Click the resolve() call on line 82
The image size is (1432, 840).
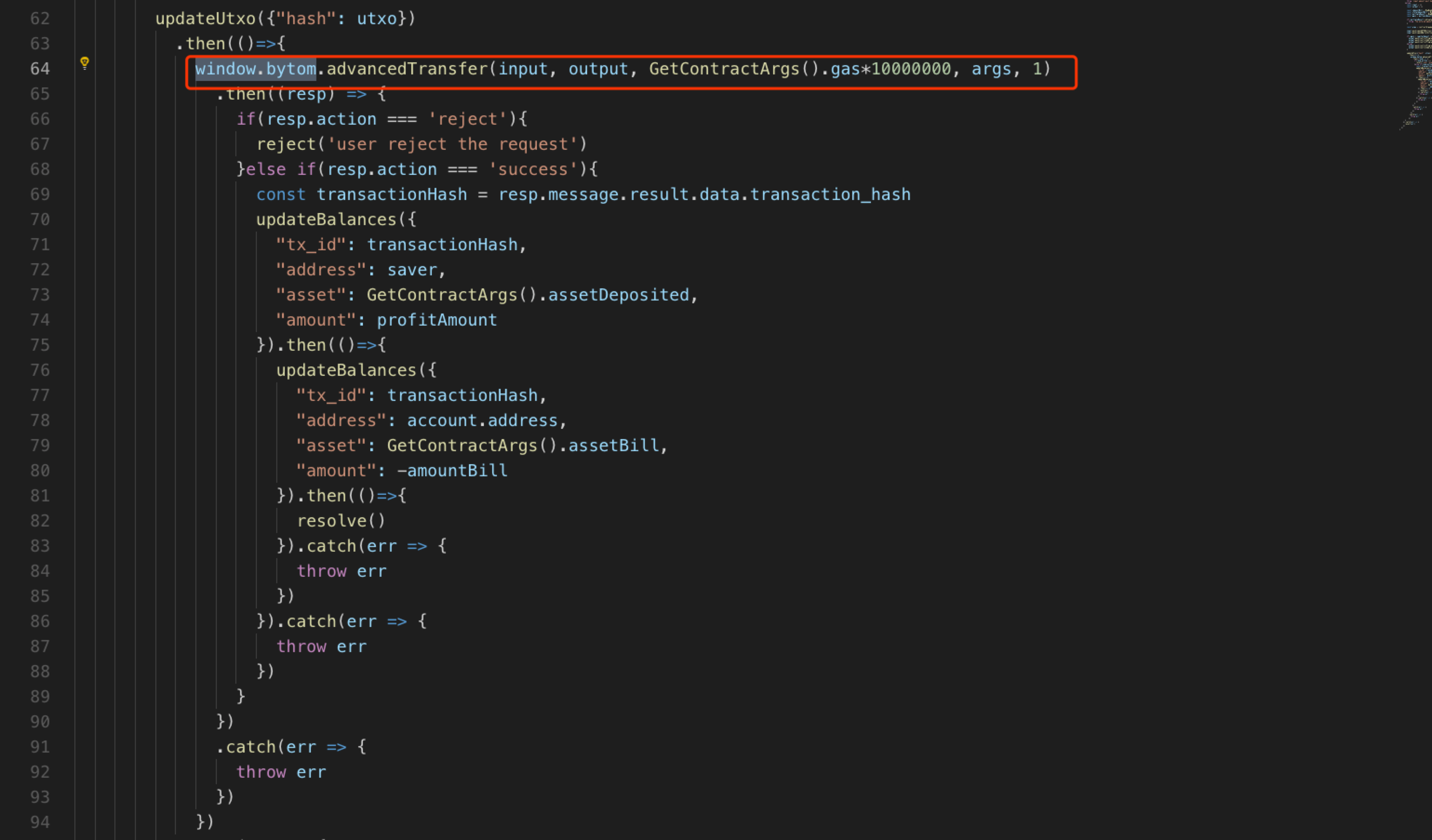point(341,520)
